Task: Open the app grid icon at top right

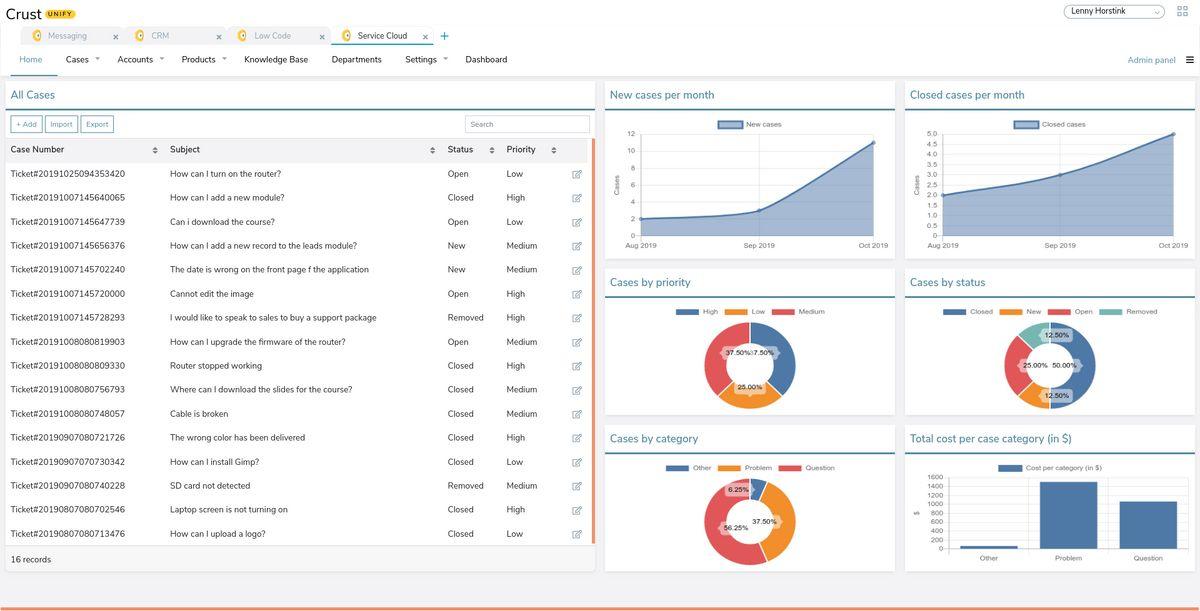Action: 1182,11
